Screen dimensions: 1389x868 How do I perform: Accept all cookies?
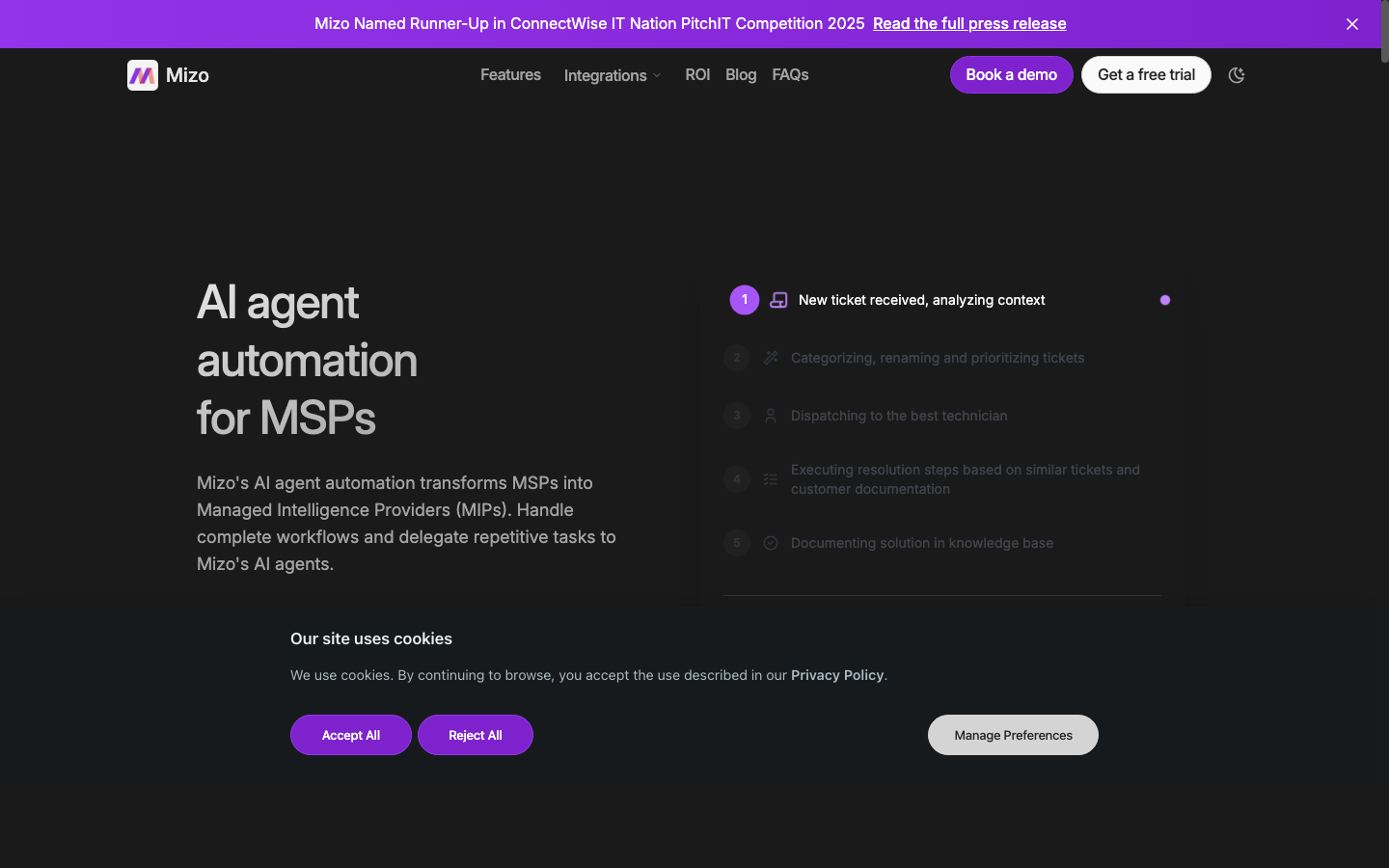pyautogui.click(x=350, y=735)
